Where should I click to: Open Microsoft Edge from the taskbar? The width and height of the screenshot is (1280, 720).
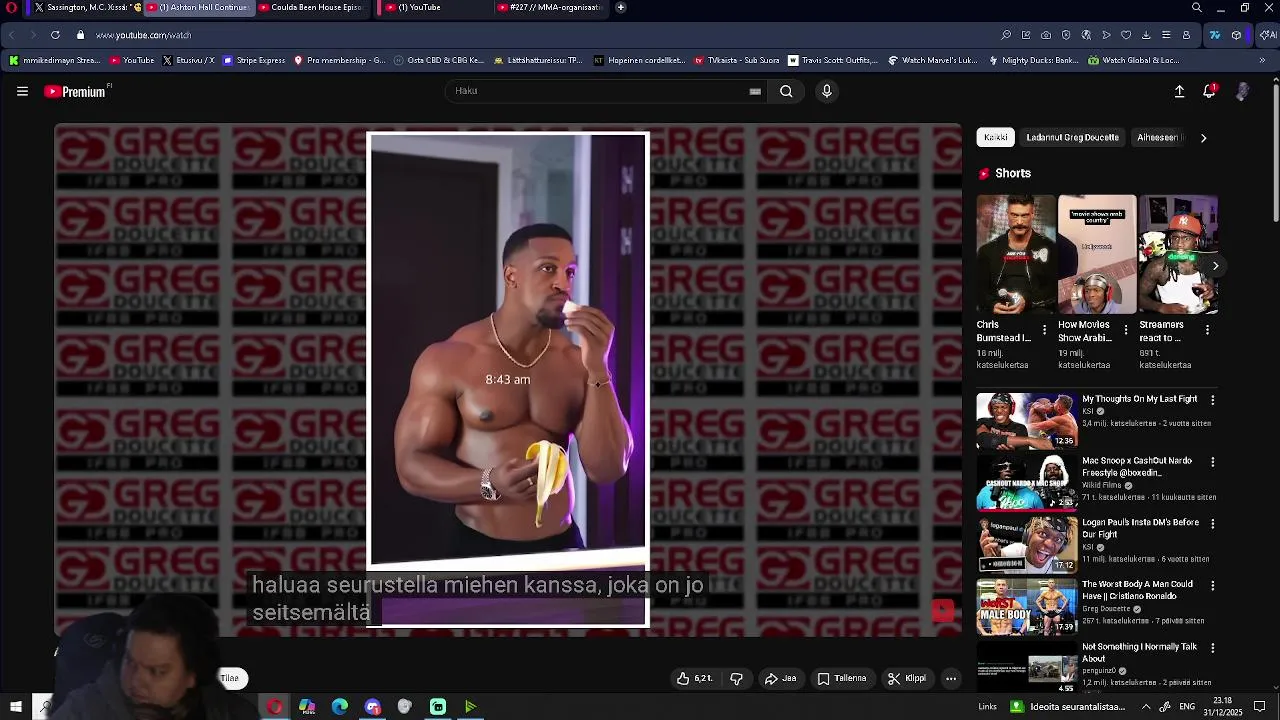340,707
